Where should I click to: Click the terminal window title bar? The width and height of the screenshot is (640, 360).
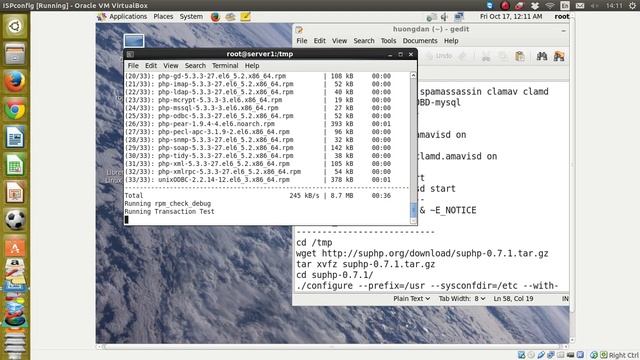(x=270, y=54)
